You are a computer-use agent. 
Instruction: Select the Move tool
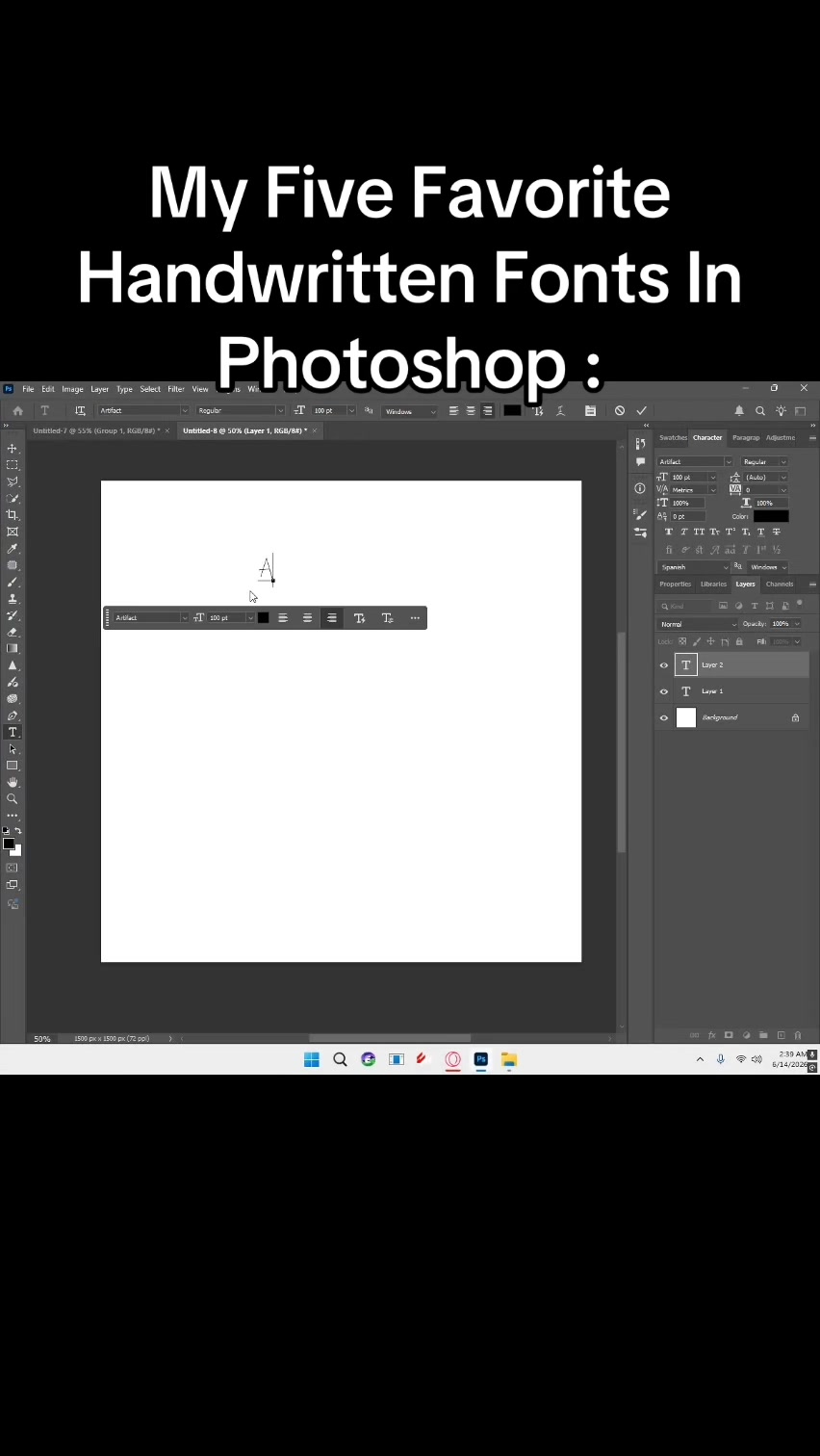click(x=13, y=449)
